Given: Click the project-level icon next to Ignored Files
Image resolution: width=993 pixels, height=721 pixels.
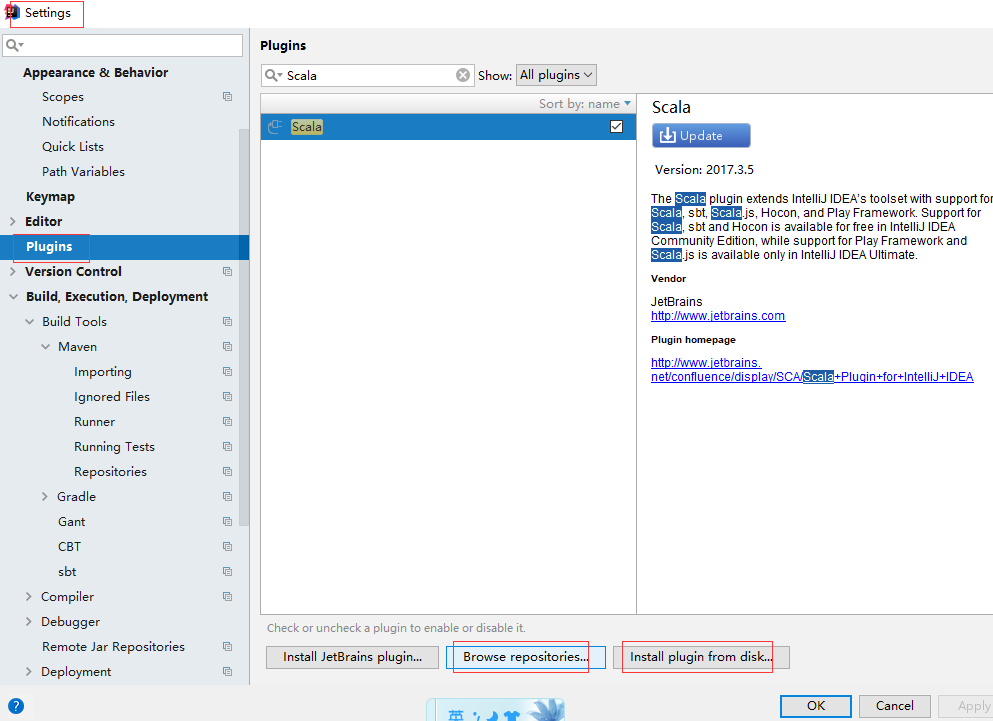Looking at the screenshot, I should (227, 397).
